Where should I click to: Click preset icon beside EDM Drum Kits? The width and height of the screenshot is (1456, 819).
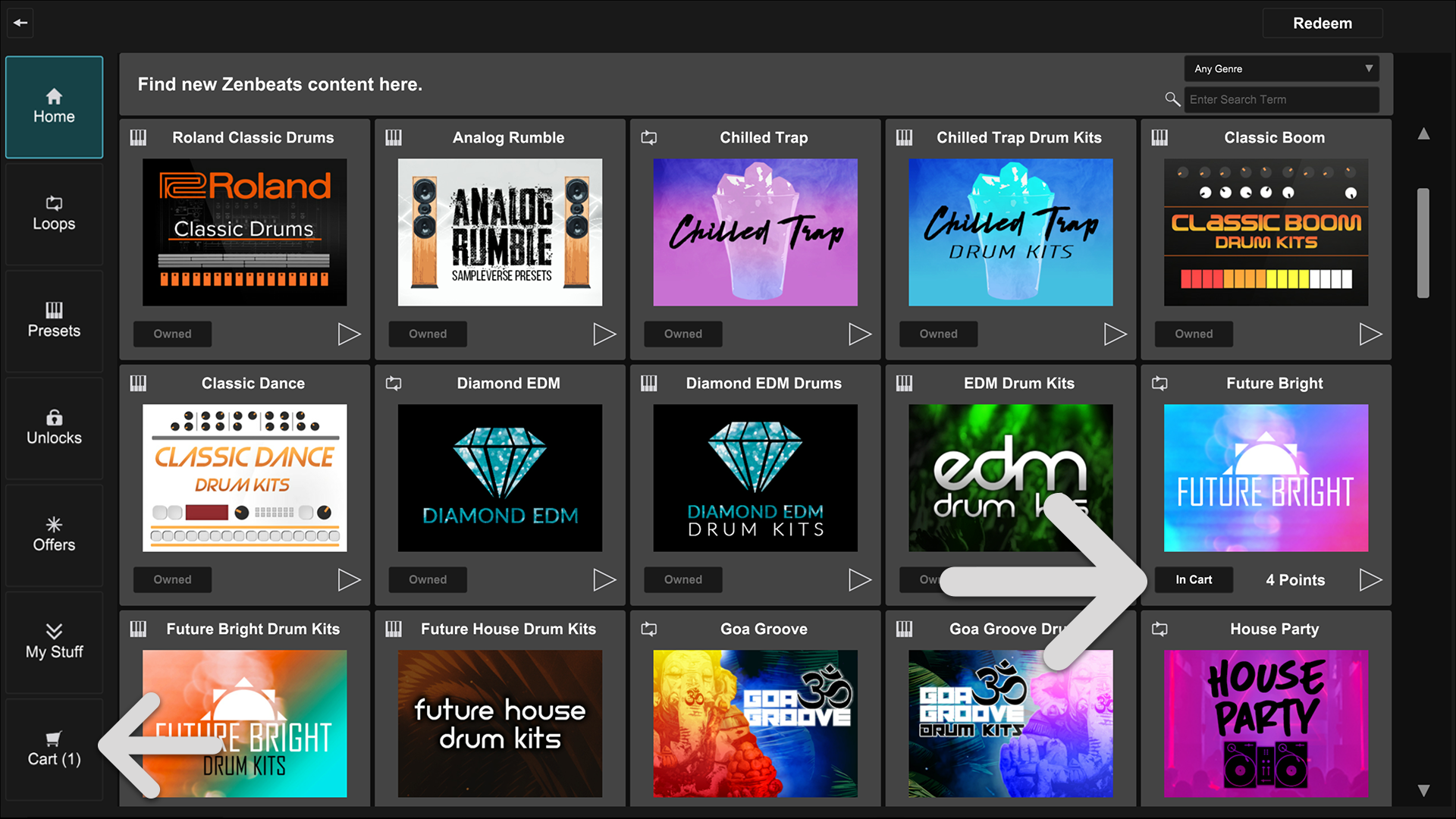tap(905, 383)
